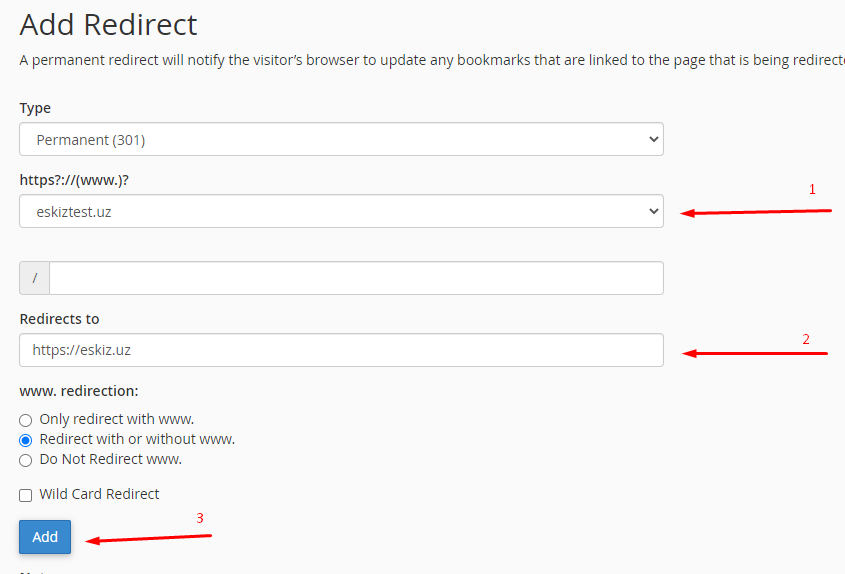Choose Redirect with or without www.
The width and height of the screenshot is (845, 574).
coord(26,440)
